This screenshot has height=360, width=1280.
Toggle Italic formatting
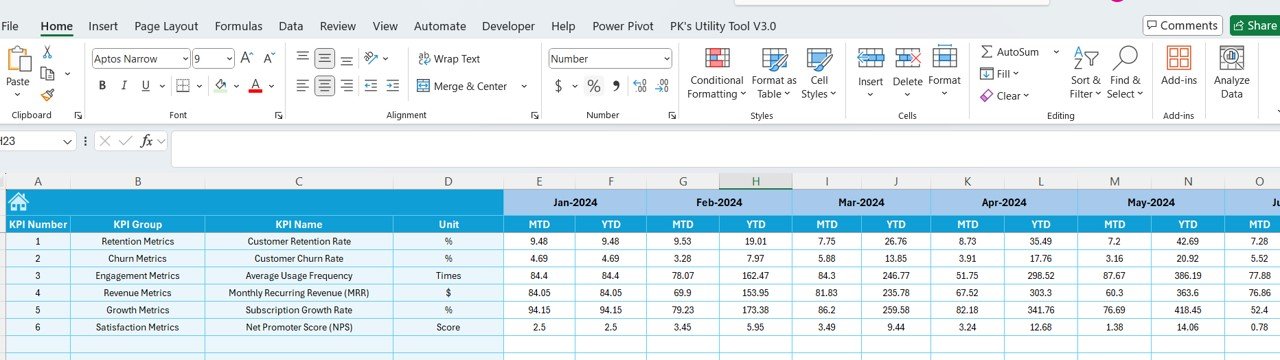pos(127,86)
